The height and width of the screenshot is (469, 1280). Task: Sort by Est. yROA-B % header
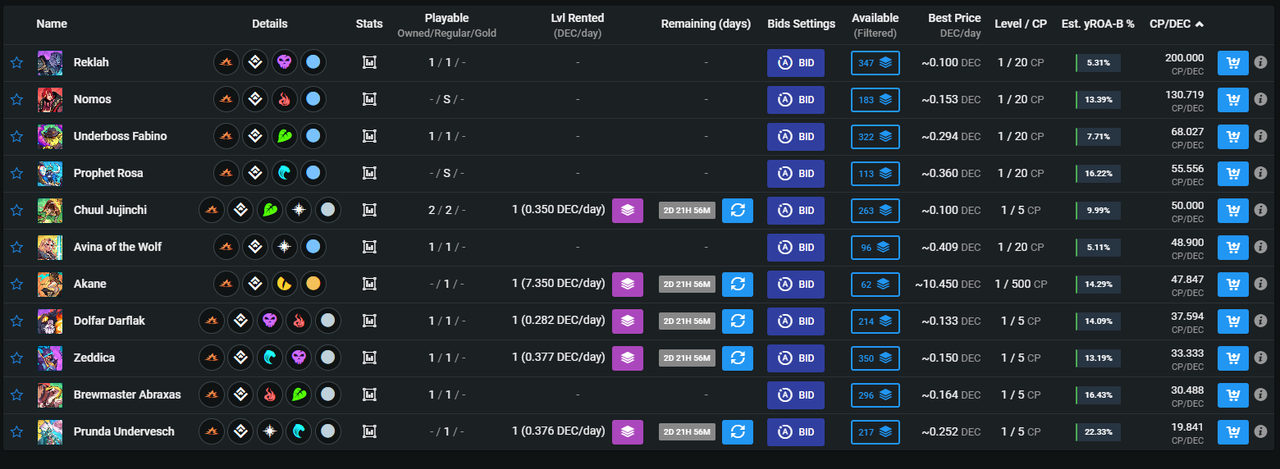(1099, 24)
